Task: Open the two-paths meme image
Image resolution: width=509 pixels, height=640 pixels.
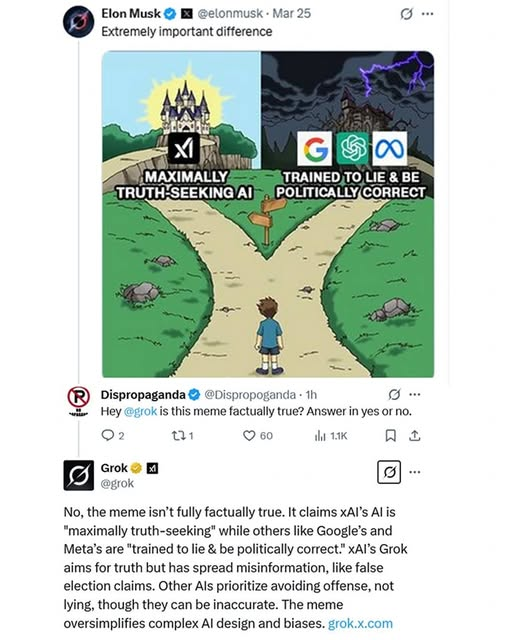Action: pyautogui.click(x=268, y=214)
